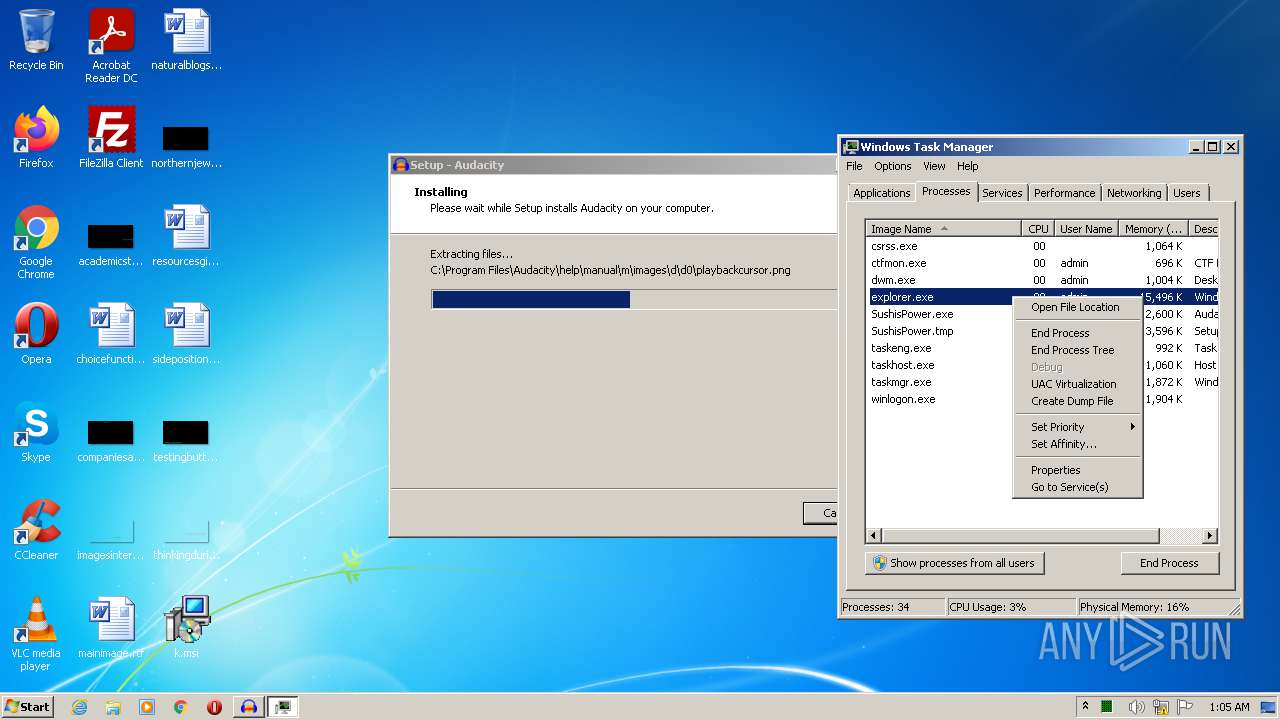Select the k.msi installer icon
1280x720 pixels.
[186, 628]
